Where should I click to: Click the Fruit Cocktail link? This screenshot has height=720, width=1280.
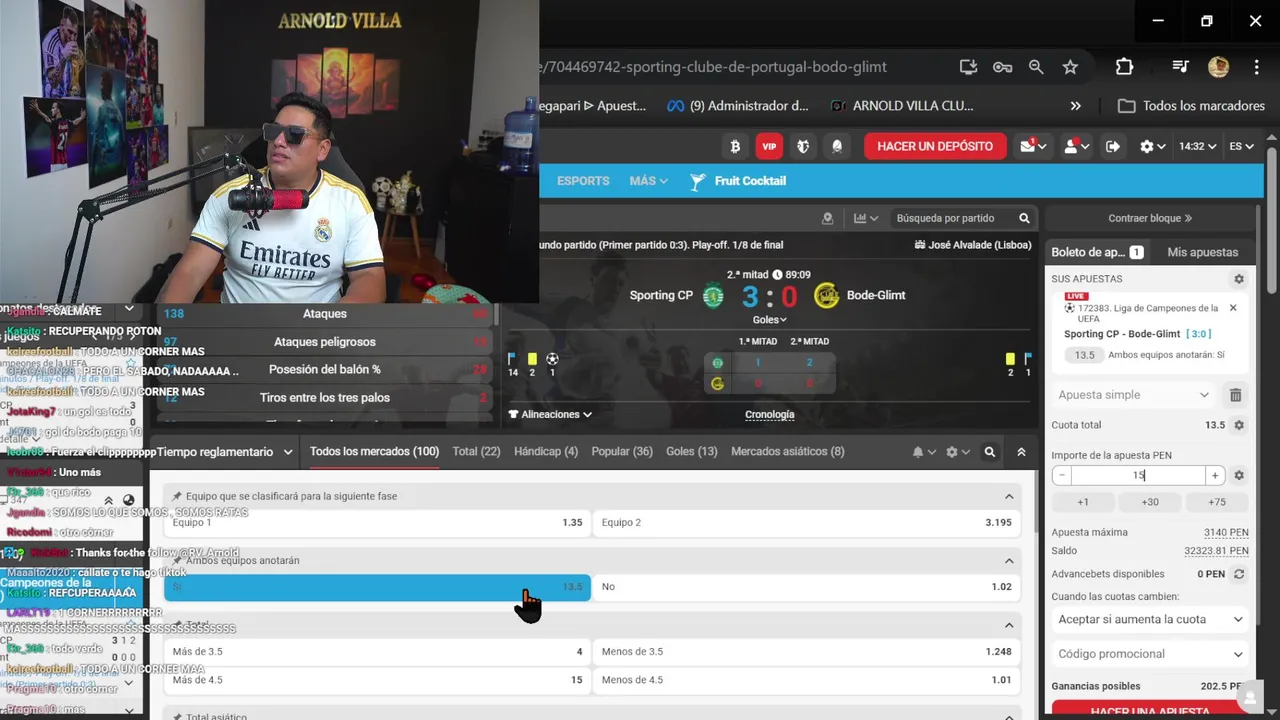point(738,181)
